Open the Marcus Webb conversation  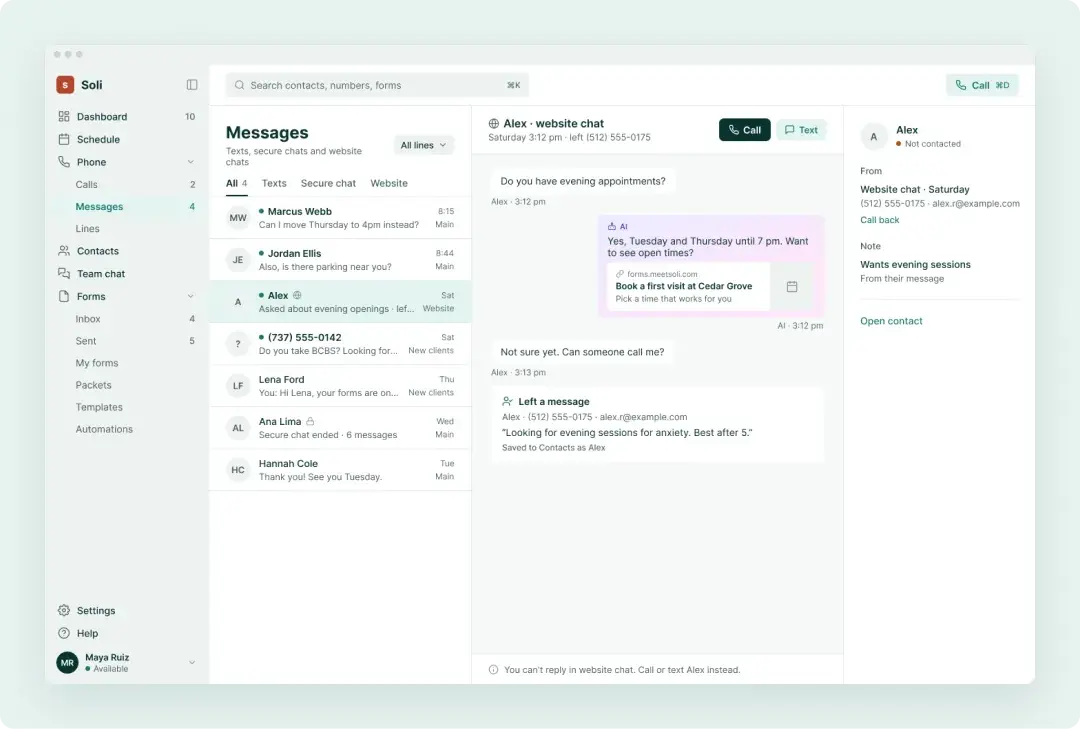340,218
